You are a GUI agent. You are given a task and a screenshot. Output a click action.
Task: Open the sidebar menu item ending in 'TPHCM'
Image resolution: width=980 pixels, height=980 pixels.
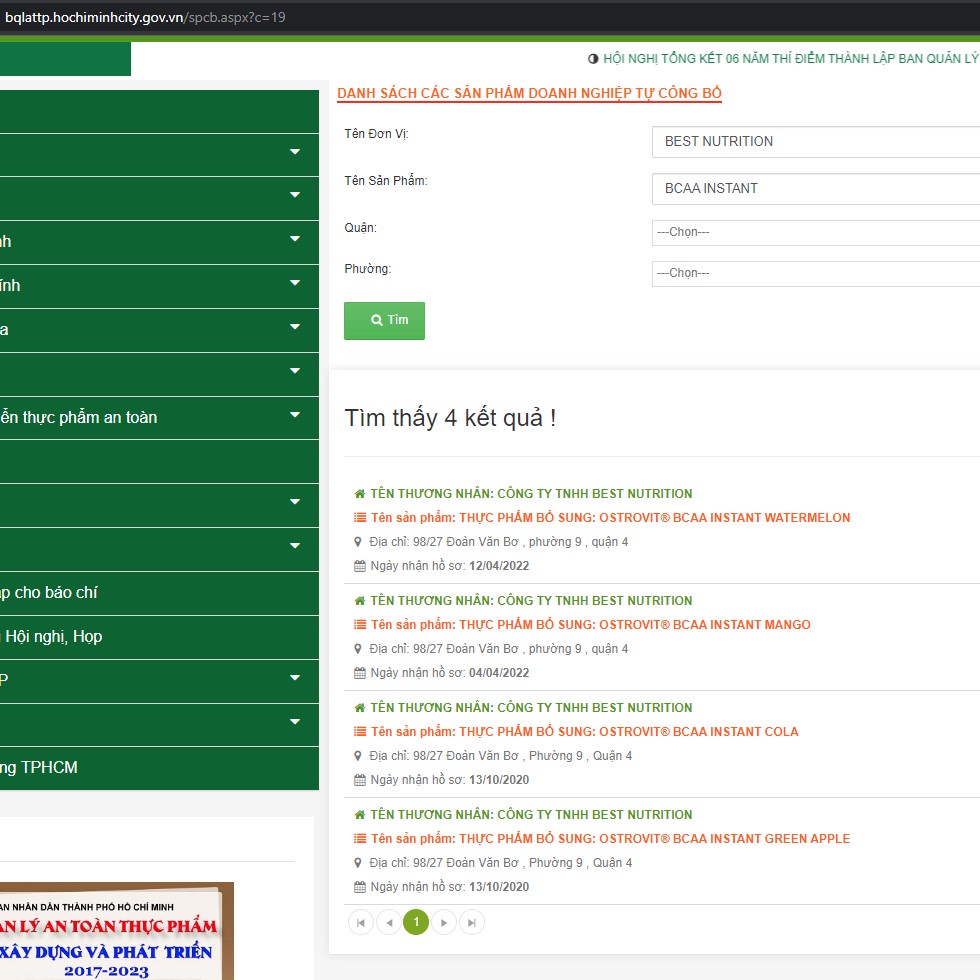click(159, 768)
